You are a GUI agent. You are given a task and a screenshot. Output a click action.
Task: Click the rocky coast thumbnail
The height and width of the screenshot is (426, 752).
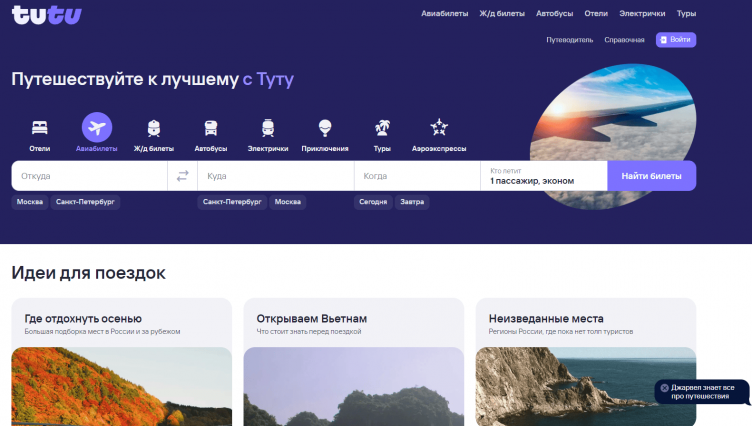(586, 386)
